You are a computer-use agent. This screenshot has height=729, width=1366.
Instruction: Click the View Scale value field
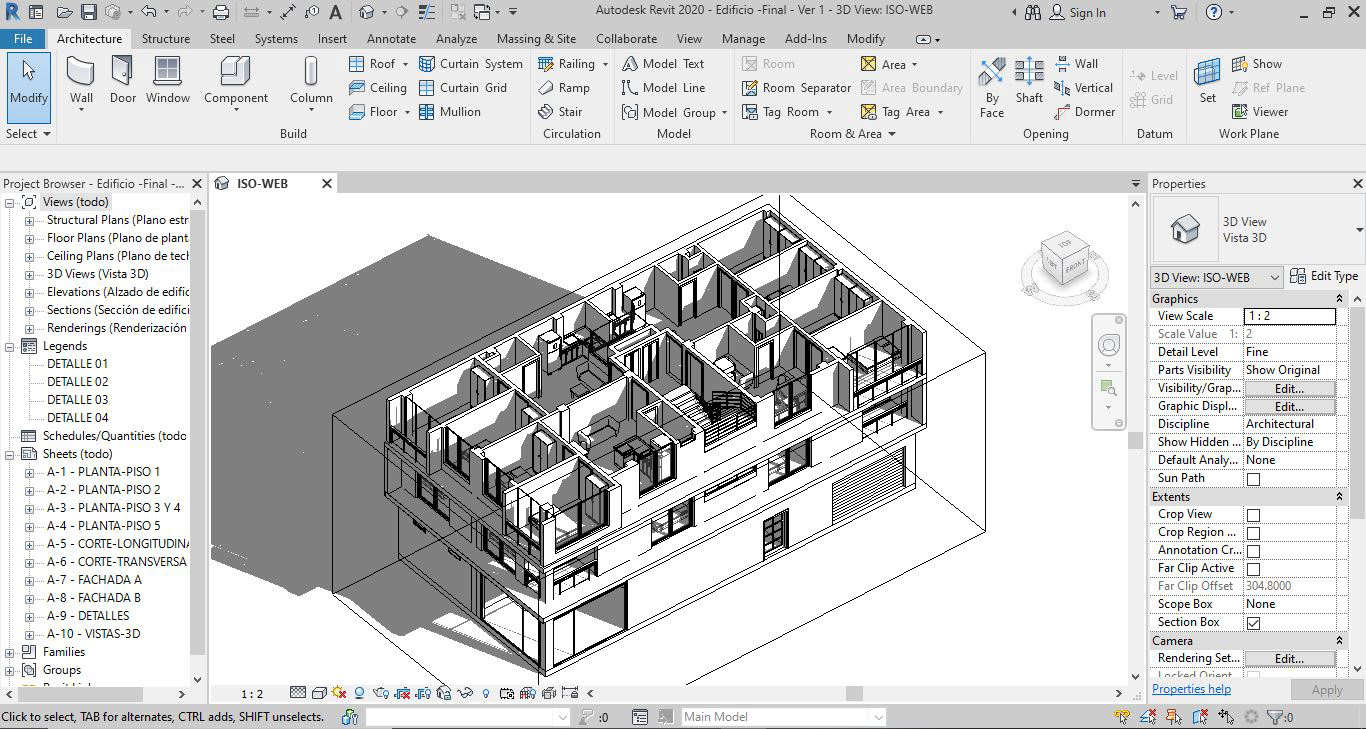(x=1289, y=316)
